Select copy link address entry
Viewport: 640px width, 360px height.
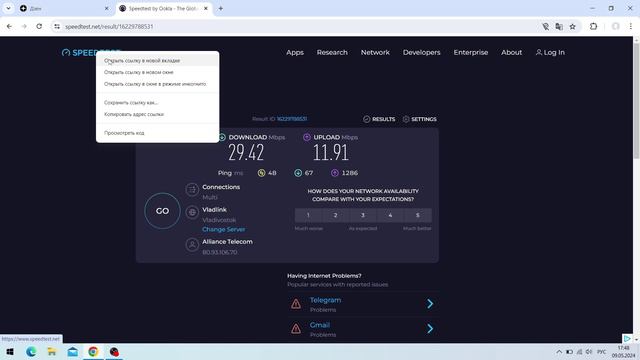[x=157, y=114]
